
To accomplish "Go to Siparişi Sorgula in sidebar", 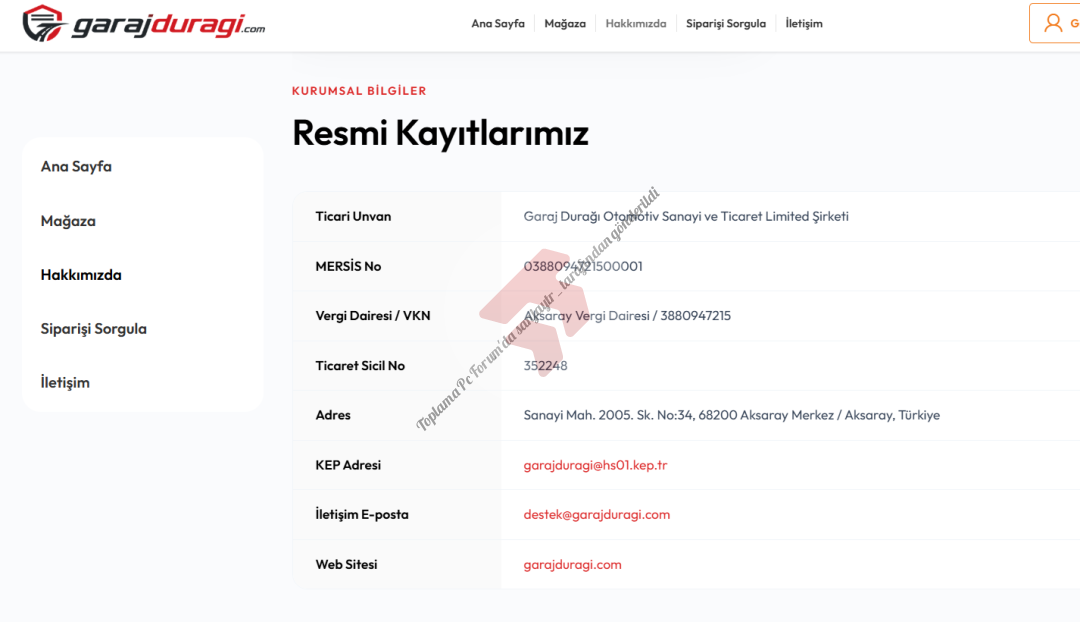I will point(94,329).
